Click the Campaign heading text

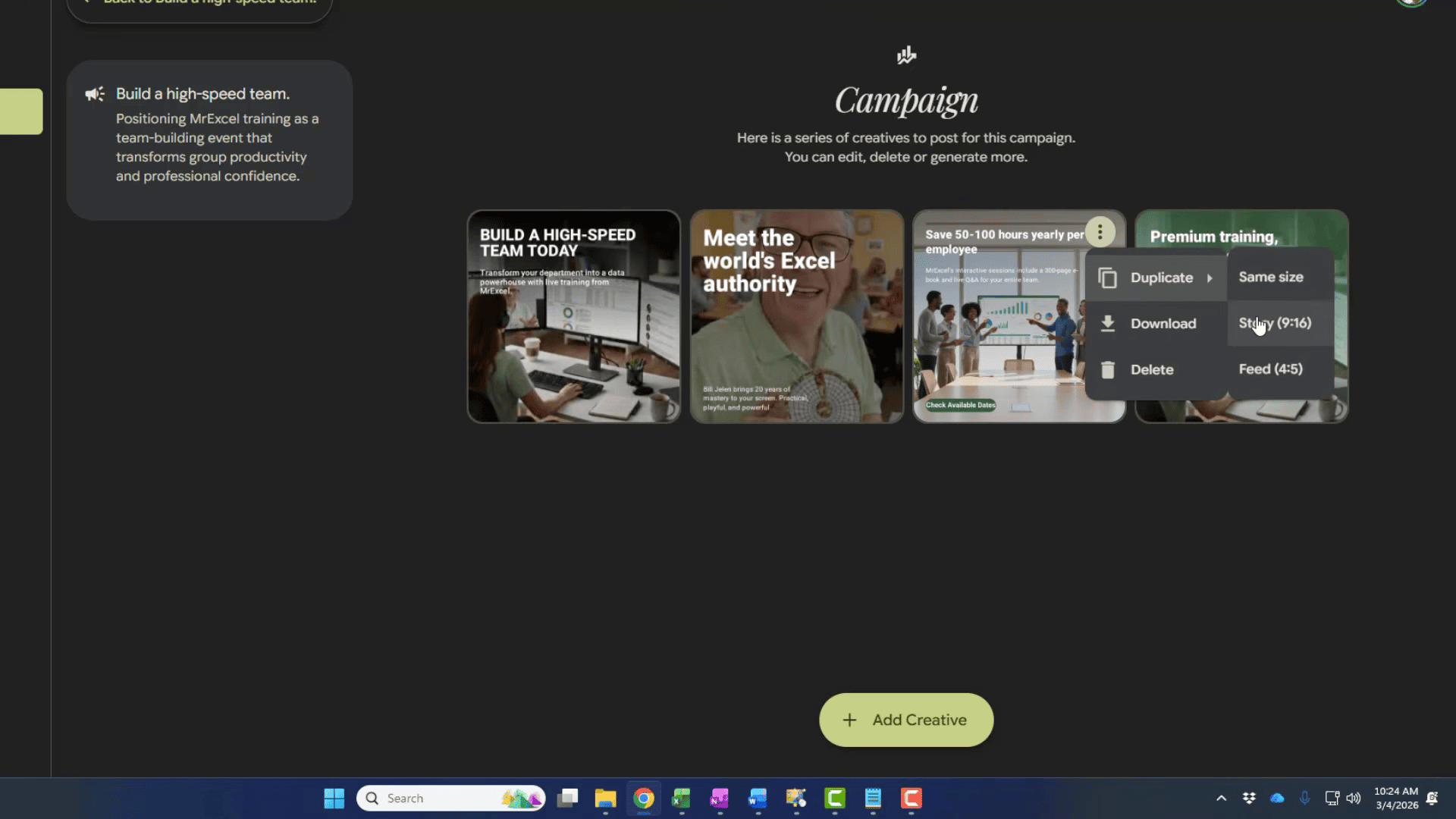pyautogui.click(x=906, y=101)
